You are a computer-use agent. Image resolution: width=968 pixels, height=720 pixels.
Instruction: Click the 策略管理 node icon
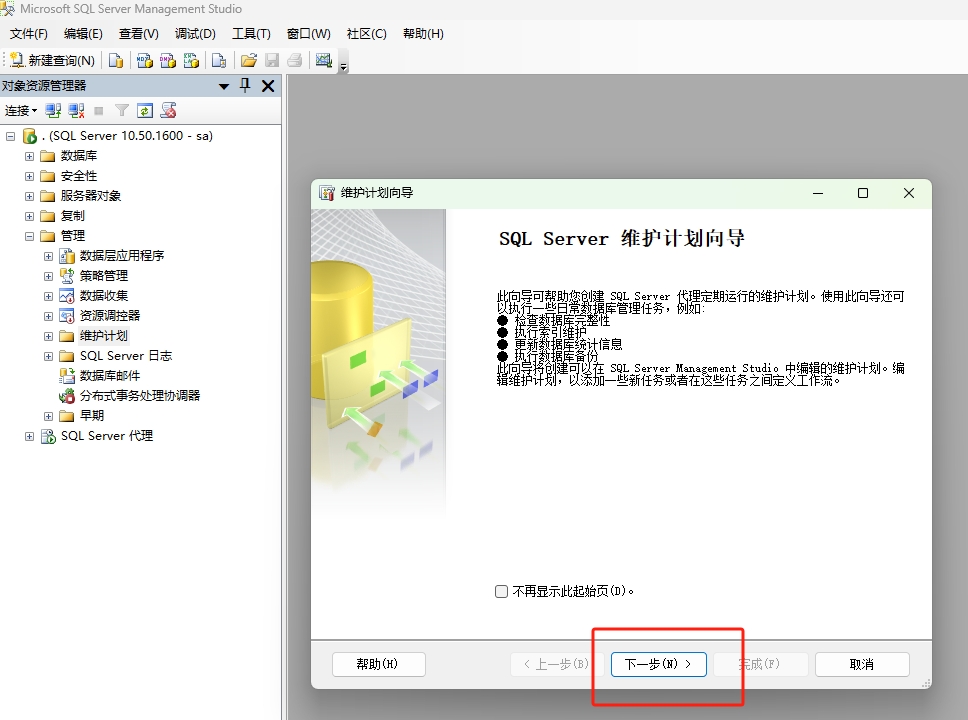coord(67,275)
